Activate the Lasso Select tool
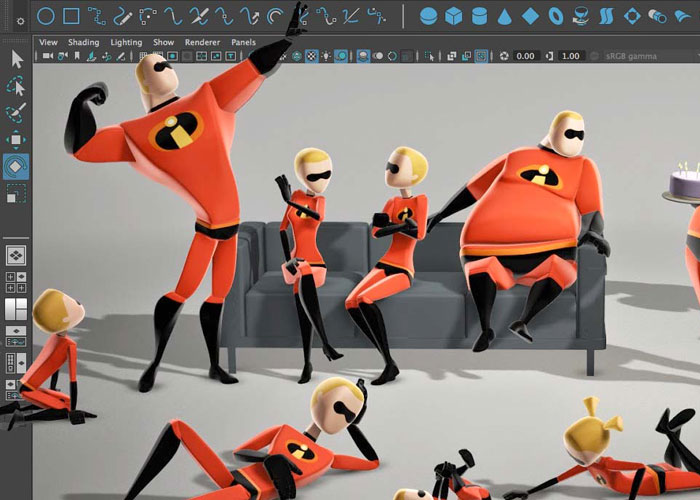Screen dimensions: 700x500 click(16, 86)
